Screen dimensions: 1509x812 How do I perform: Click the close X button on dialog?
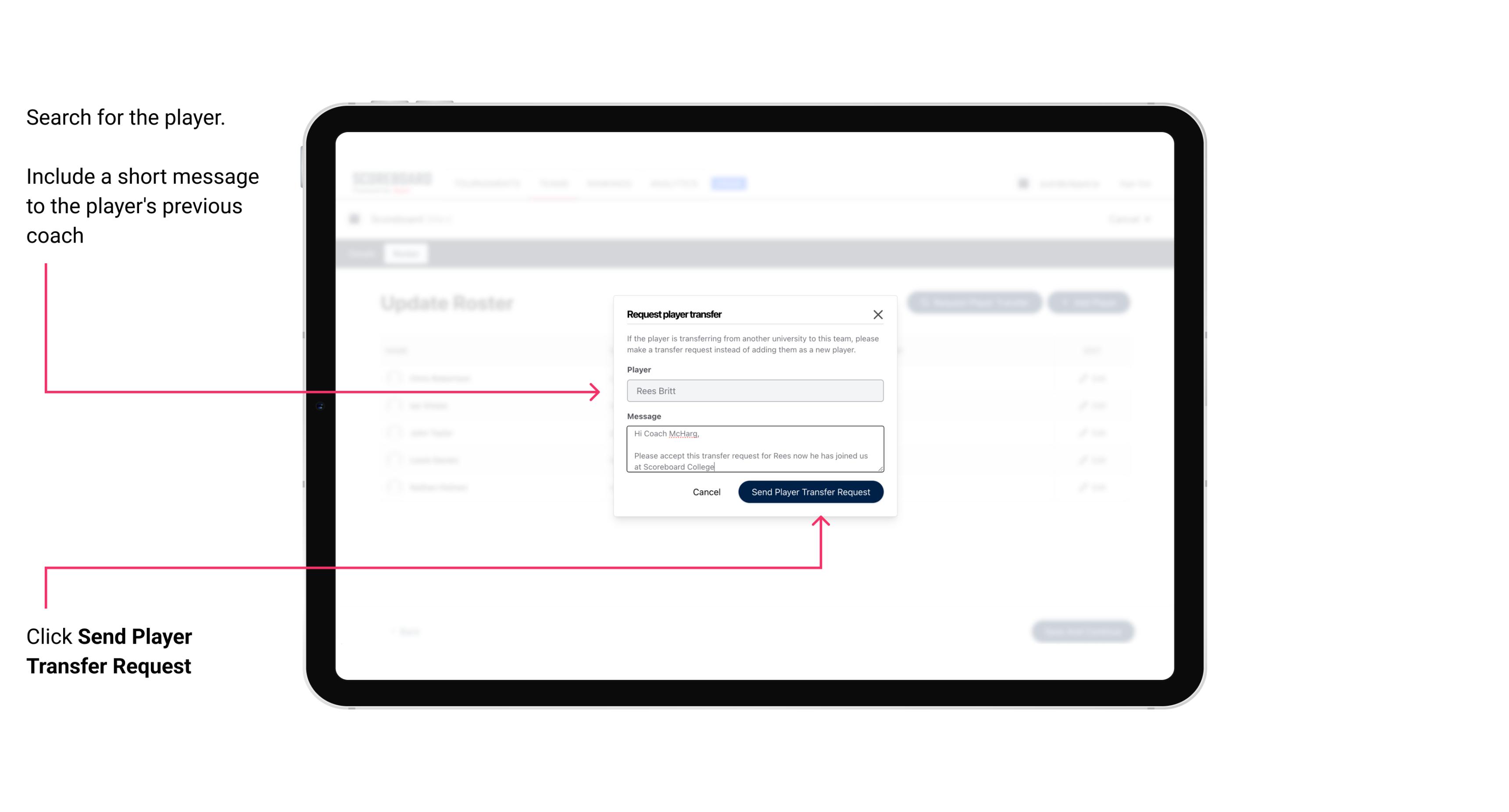point(878,314)
